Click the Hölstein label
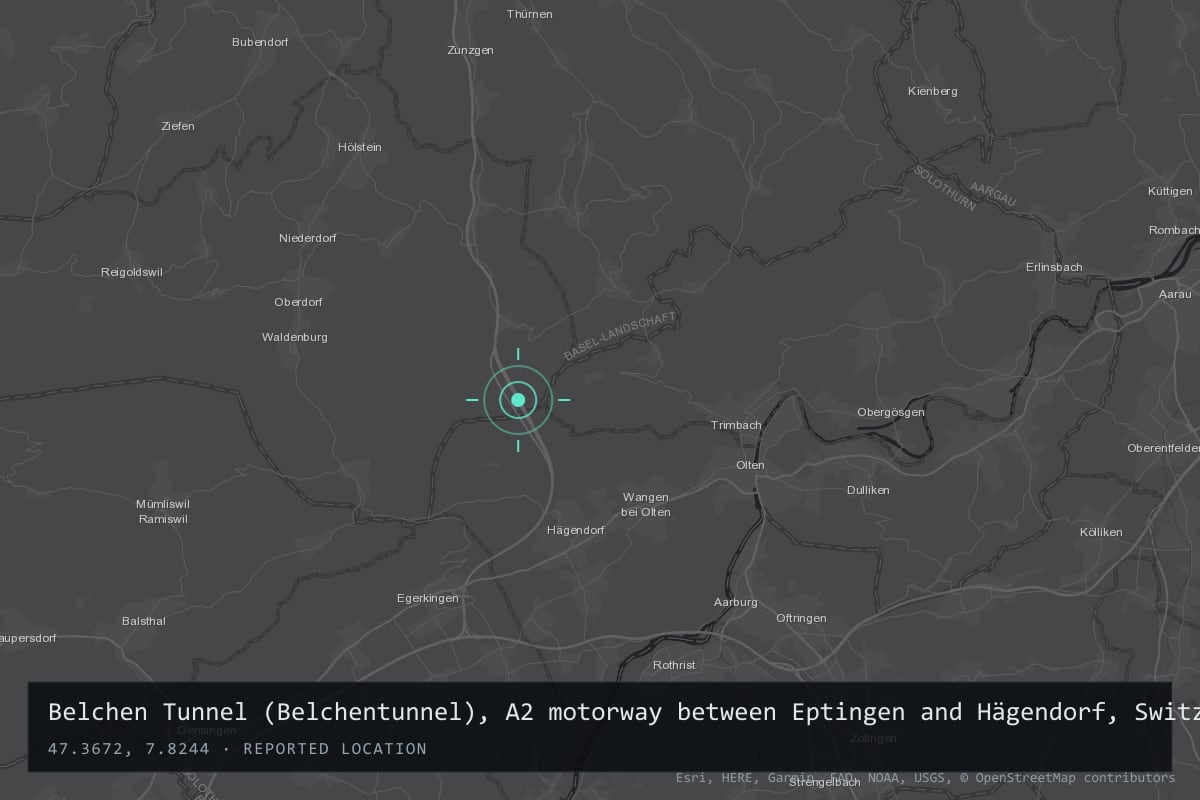This screenshot has width=1200, height=800. pyautogui.click(x=360, y=147)
